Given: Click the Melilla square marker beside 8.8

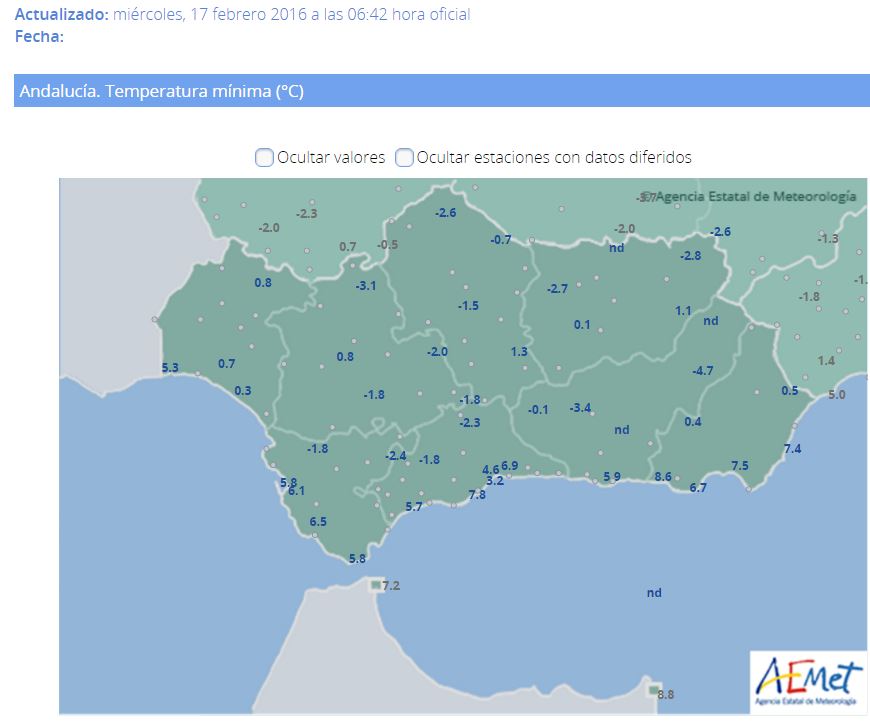Looking at the screenshot, I should pyautogui.click(x=653, y=691).
